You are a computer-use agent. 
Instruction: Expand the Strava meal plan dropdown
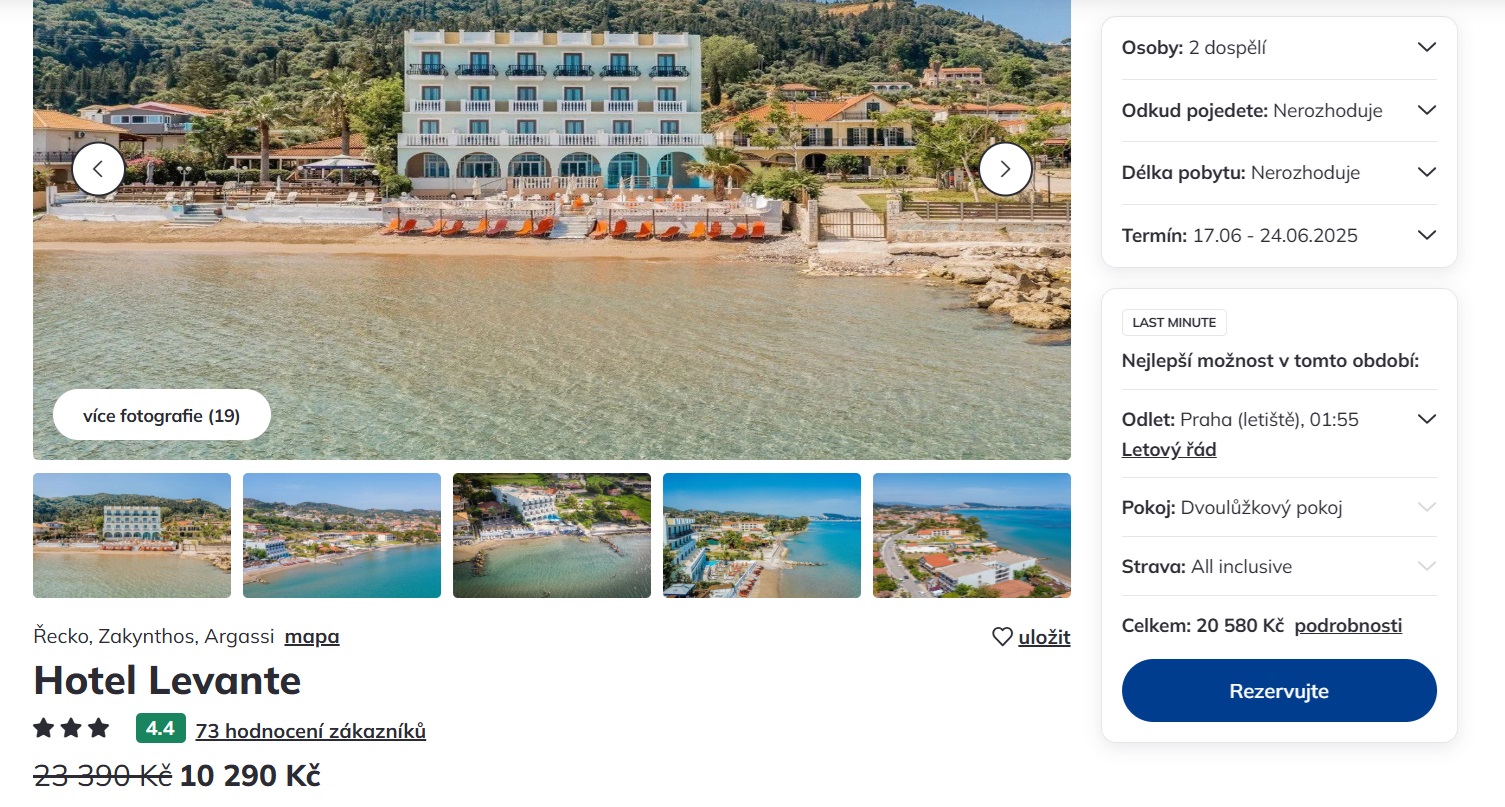pos(1426,566)
